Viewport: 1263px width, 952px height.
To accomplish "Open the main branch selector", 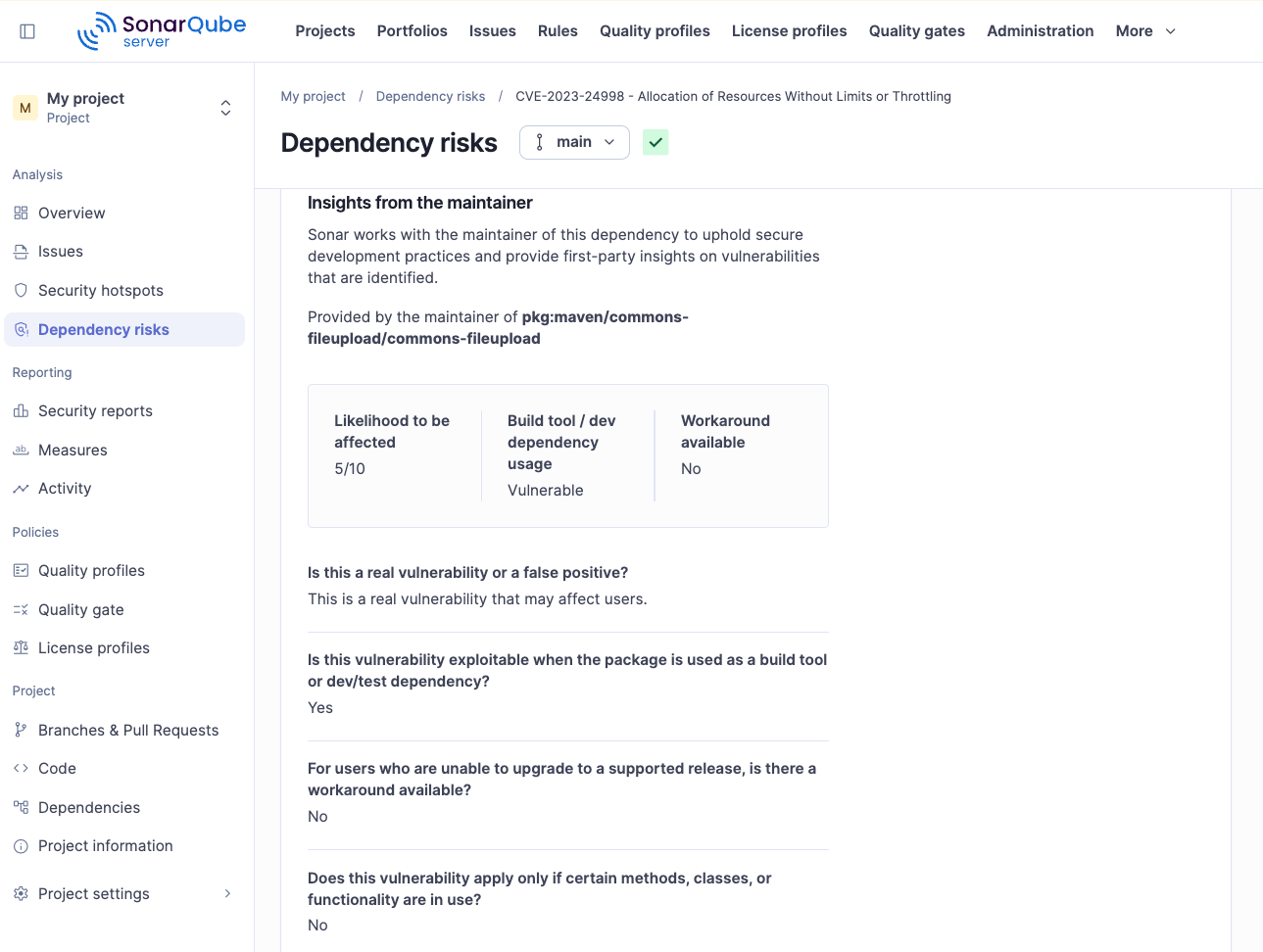I will 574,142.
